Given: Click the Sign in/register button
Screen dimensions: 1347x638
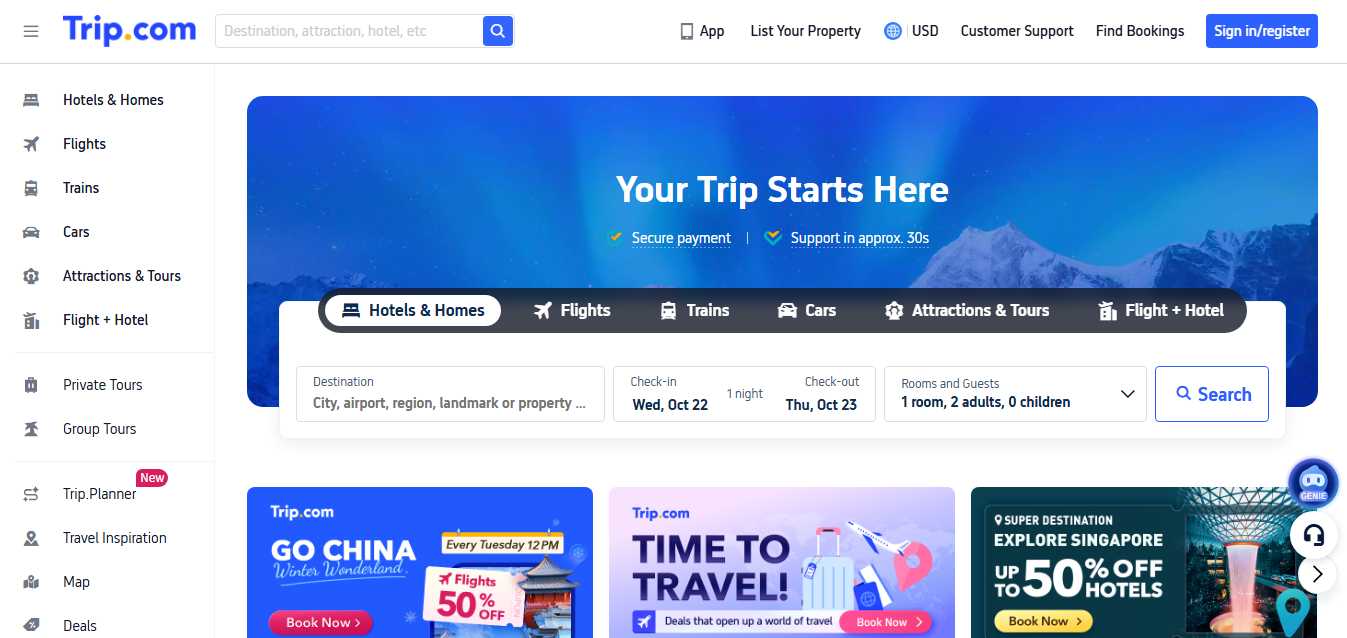Looking at the screenshot, I should pyautogui.click(x=1262, y=31).
